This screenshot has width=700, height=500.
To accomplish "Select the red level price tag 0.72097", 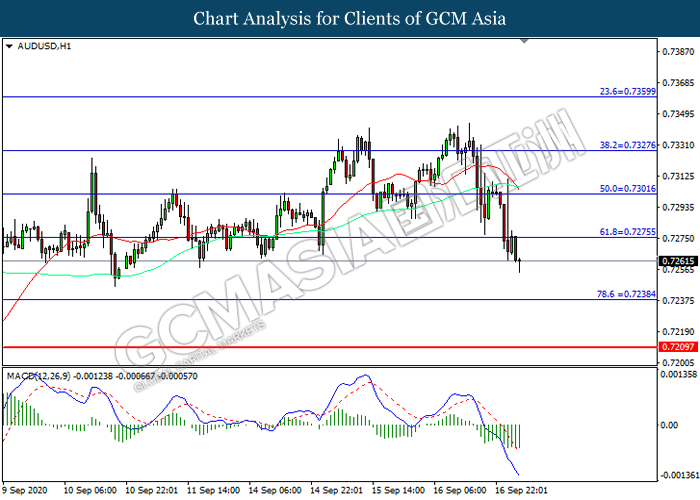I will click(678, 347).
